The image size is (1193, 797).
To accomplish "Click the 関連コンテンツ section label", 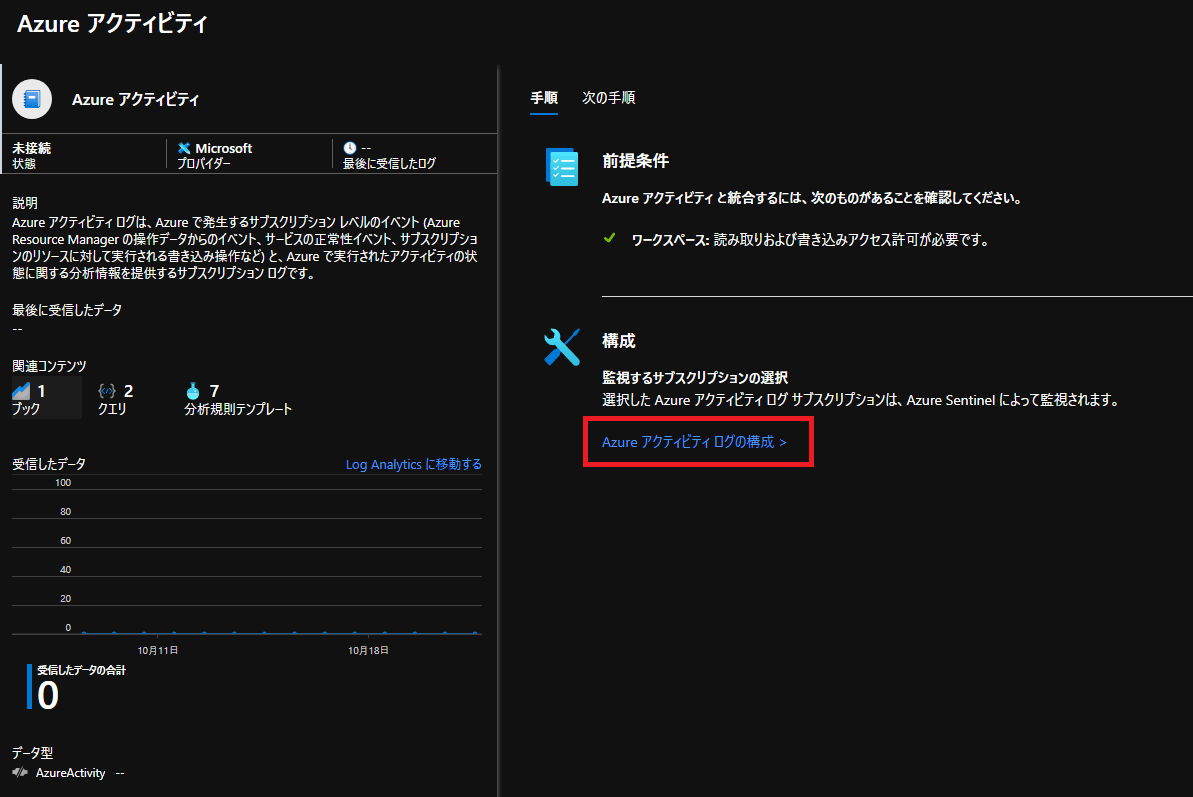I will pos(49,366).
